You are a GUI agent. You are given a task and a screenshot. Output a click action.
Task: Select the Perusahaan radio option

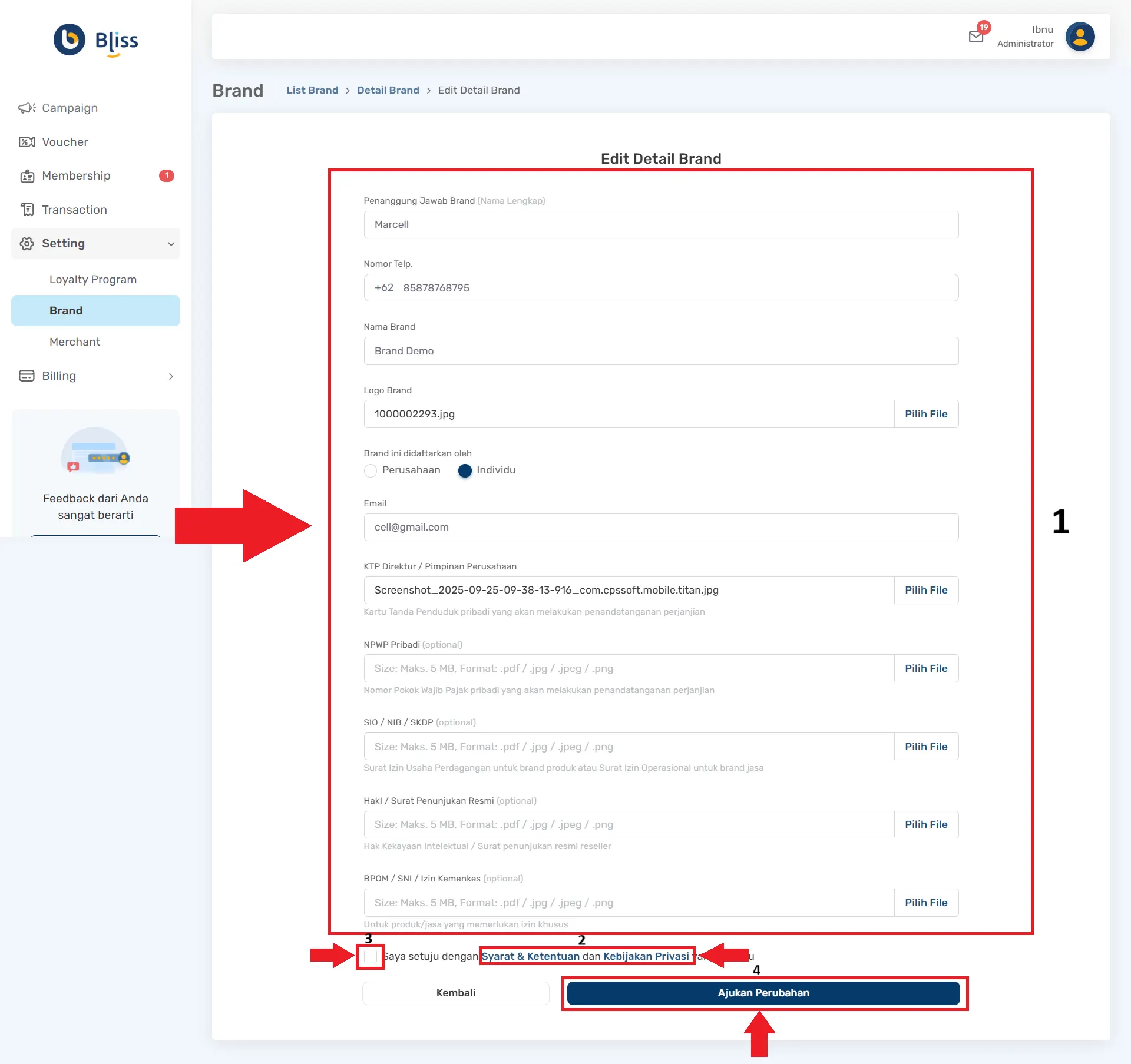pyautogui.click(x=371, y=470)
